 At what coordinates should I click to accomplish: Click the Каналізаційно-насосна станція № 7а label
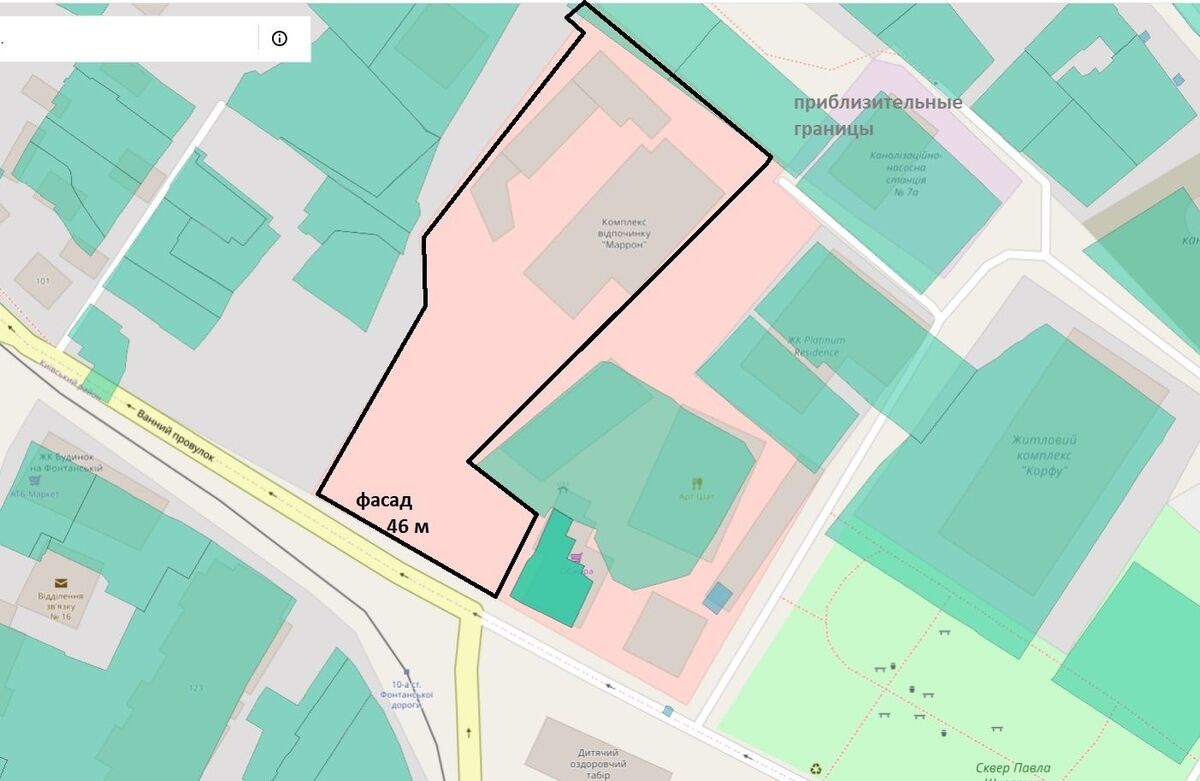(907, 172)
